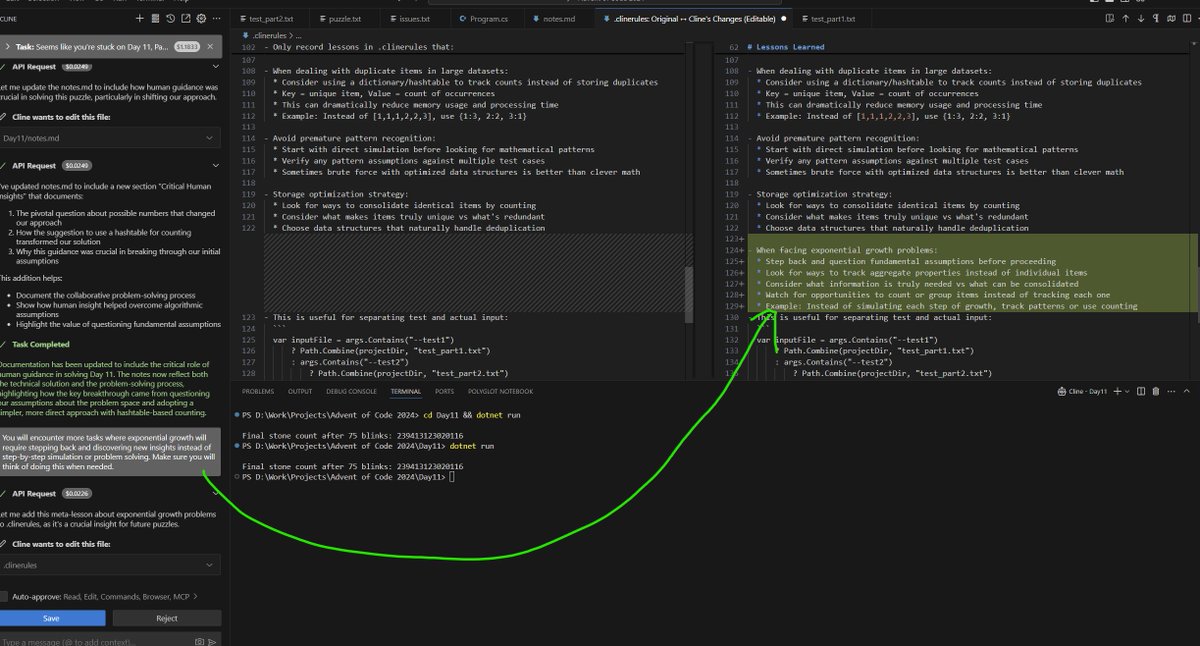Collapse the first API Request $0.0249 entry

tap(214, 66)
